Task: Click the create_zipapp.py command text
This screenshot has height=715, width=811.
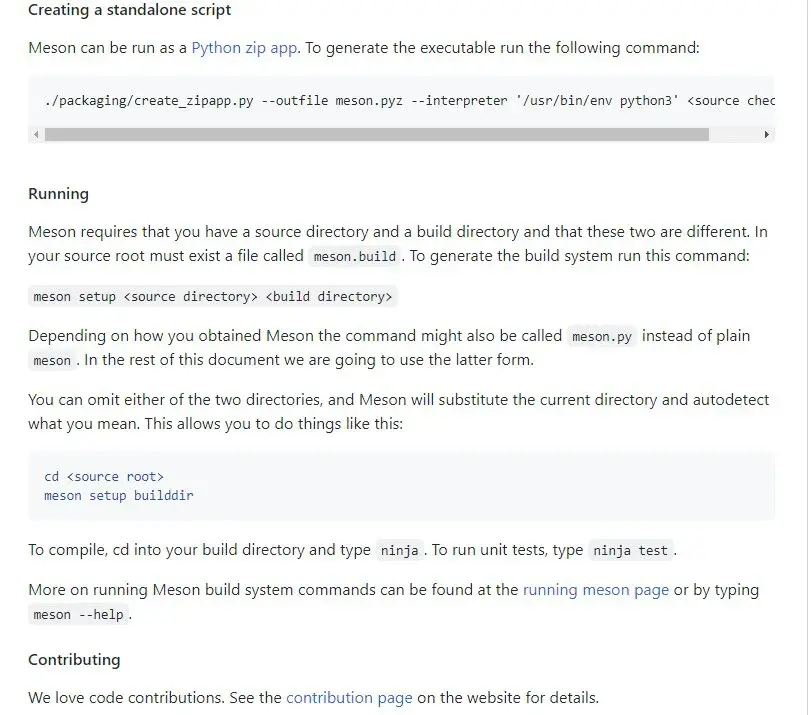Action: point(409,100)
